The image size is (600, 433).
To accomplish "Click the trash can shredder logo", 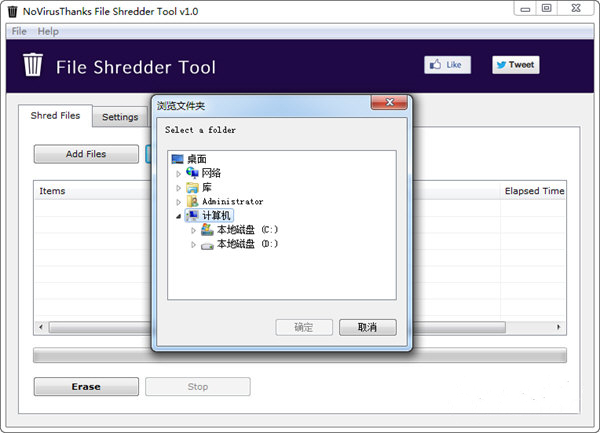I will (x=34, y=66).
